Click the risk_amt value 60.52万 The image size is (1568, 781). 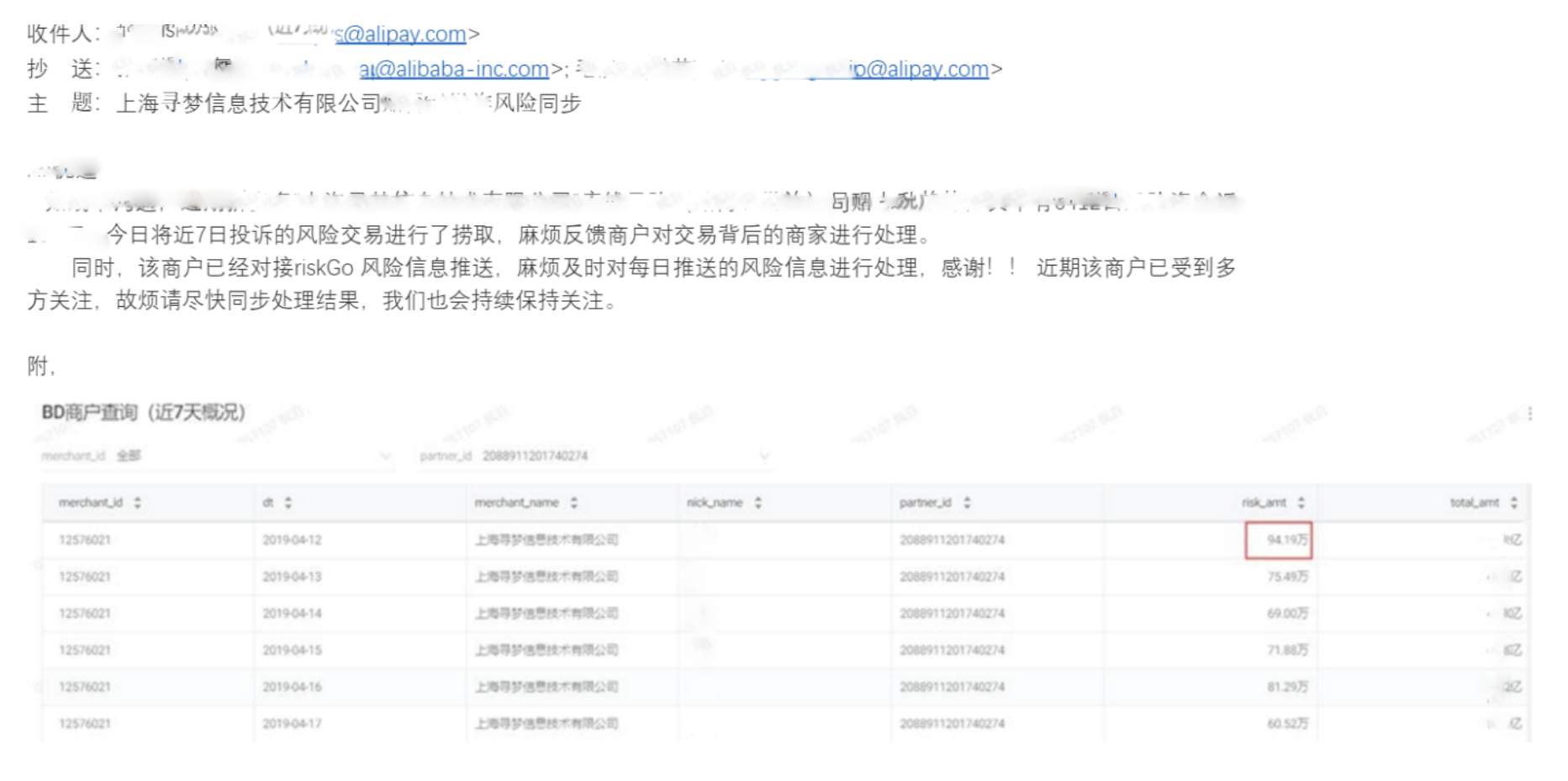tap(1287, 724)
